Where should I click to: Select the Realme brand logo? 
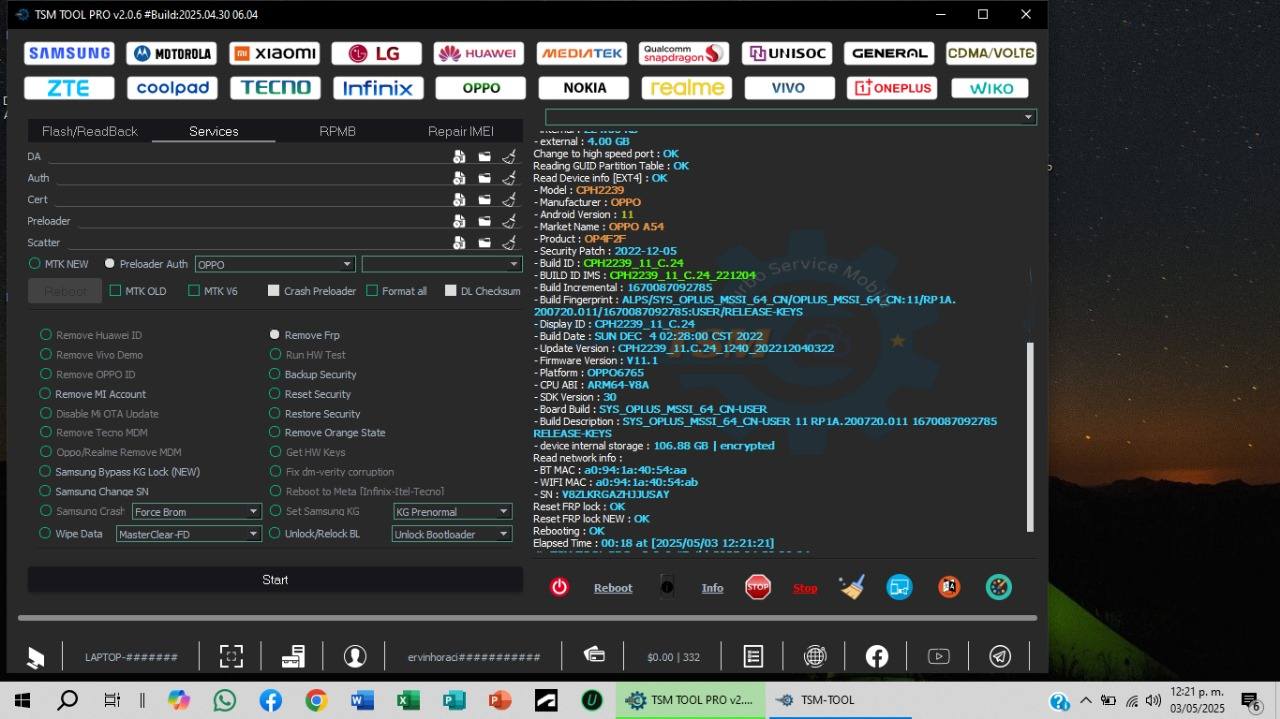[687, 88]
